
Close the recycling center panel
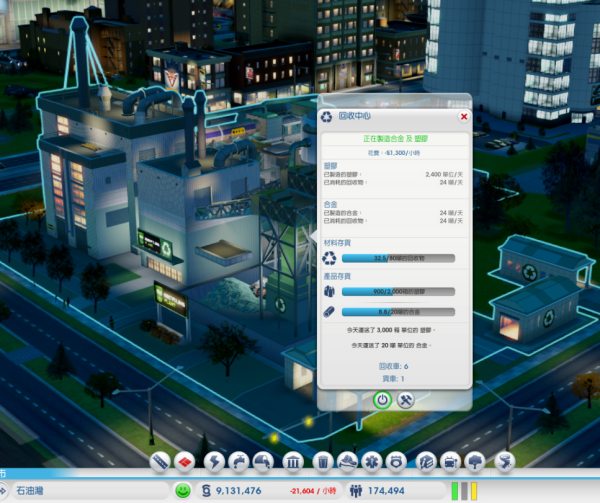tap(464, 116)
